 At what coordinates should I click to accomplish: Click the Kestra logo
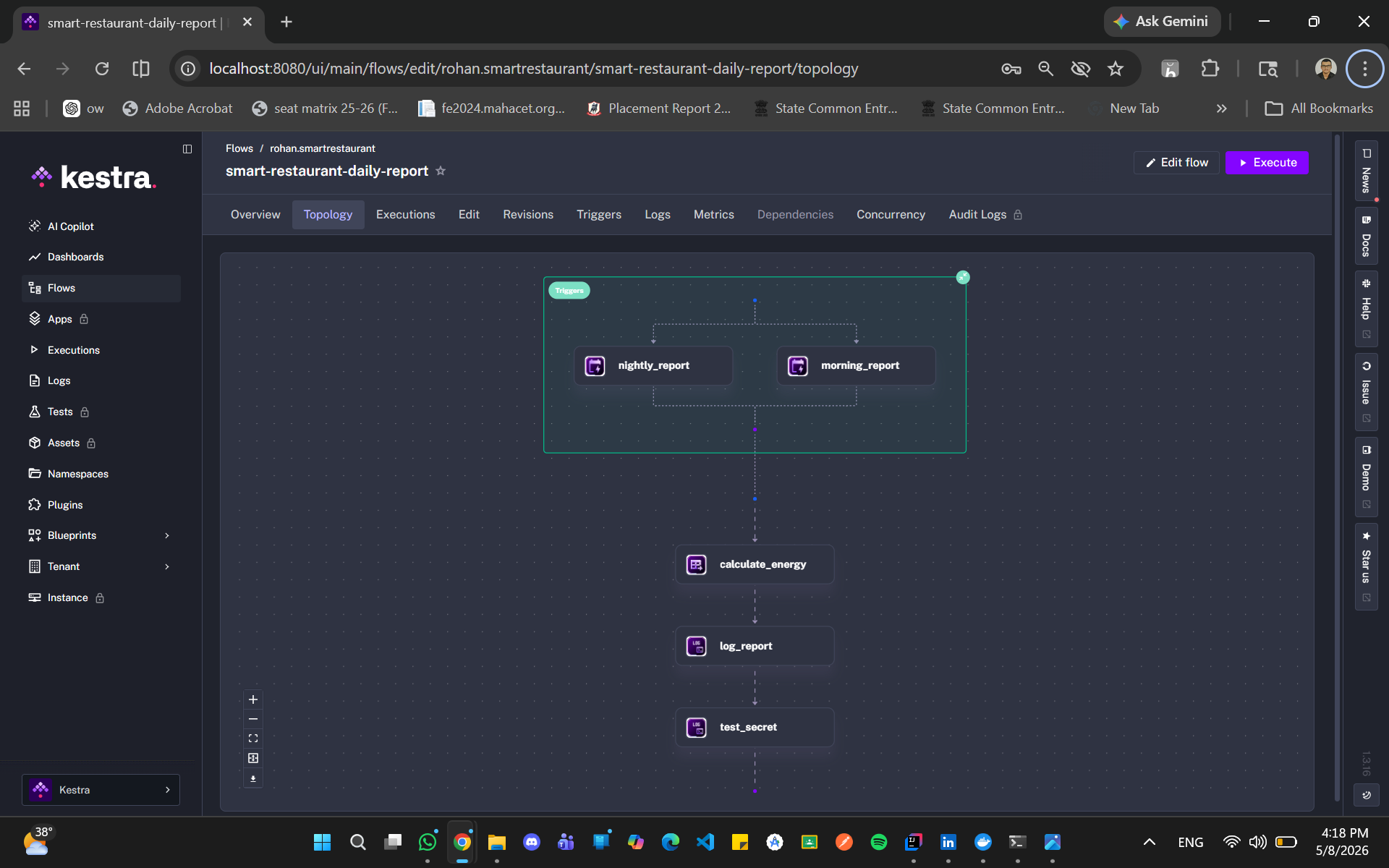pyautogui.click(x=93, y=177)
